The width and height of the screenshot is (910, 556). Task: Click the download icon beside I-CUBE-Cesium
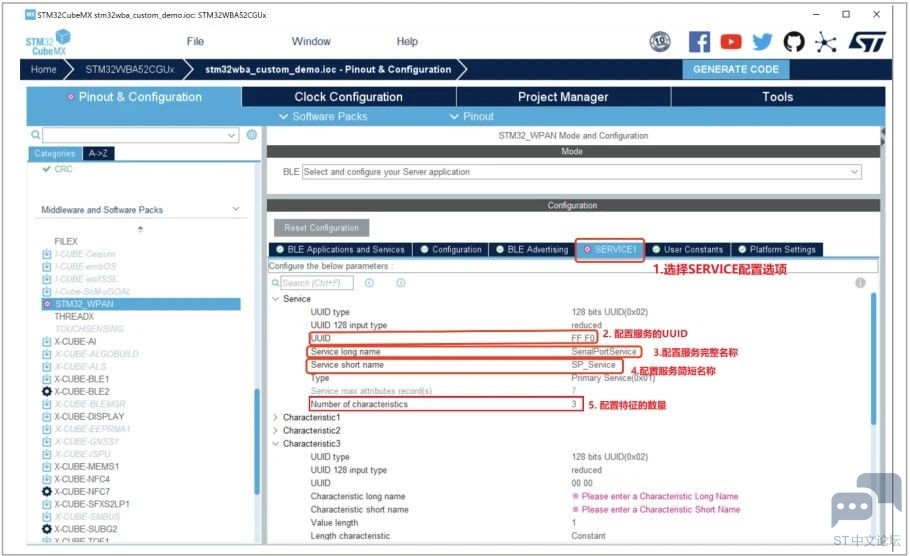[x=46, y=254]
